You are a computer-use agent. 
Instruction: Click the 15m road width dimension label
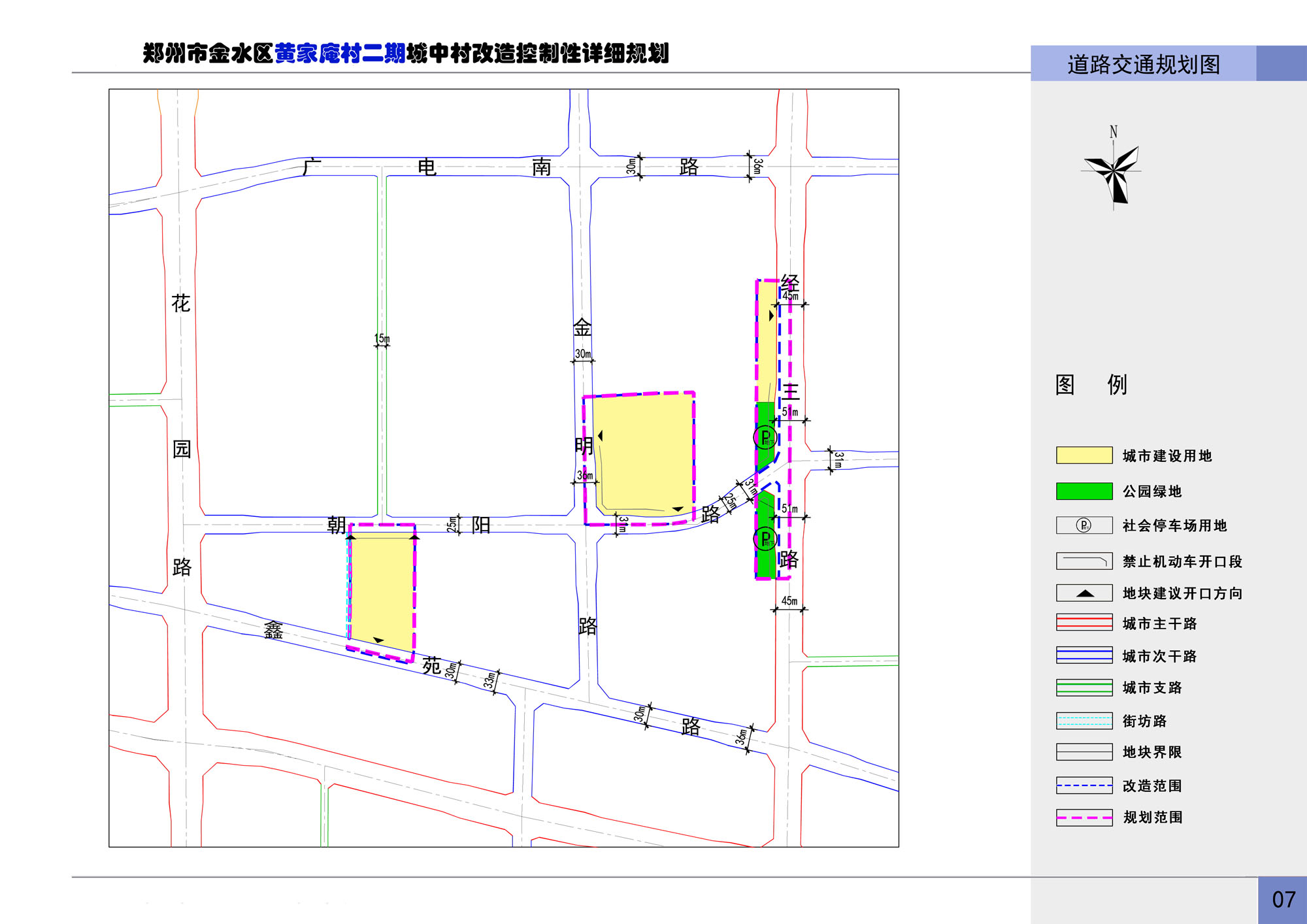tap(382, 338)
